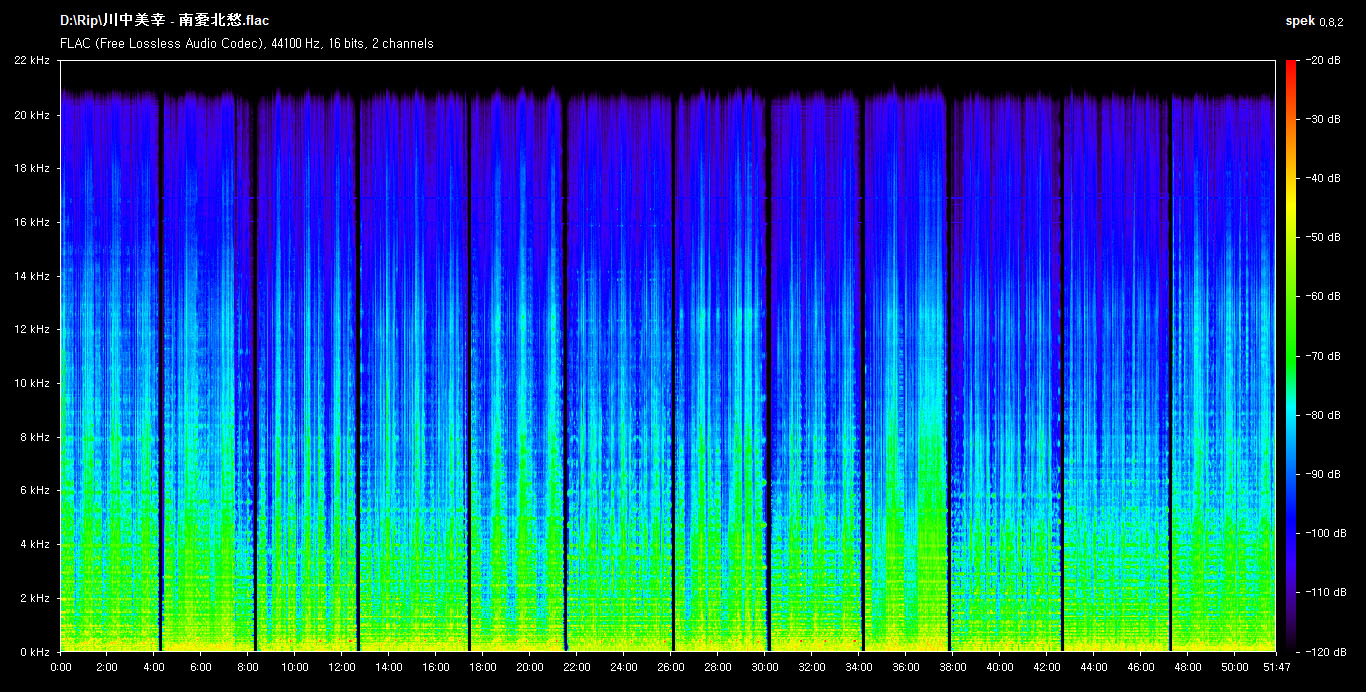Screen dimensions: 1366x692
Task: Click the 14:00 time axis label
Action: pyautogui.click(x=389, y=667)
